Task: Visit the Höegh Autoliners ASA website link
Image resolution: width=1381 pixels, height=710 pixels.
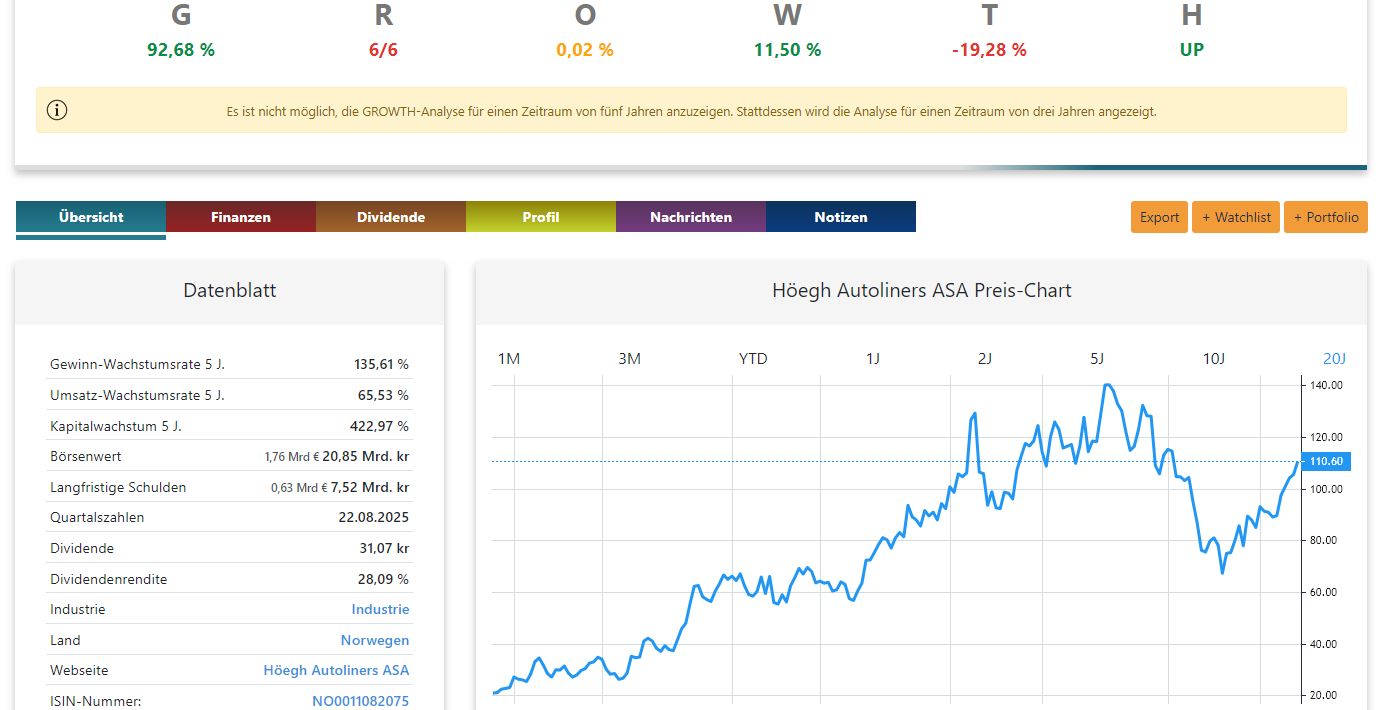Action: pyautogui.click(x=336, y=670)
